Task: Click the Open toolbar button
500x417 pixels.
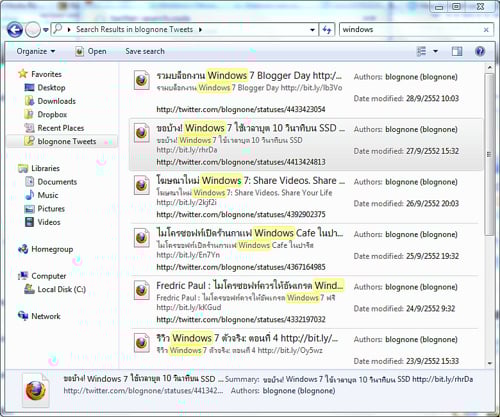Action: 91,51
